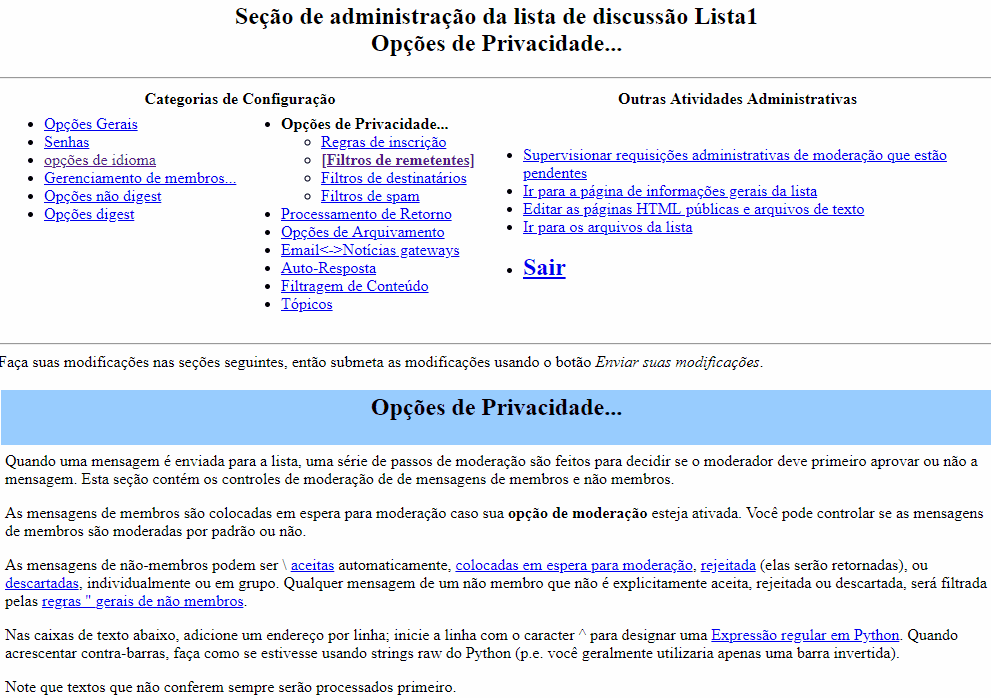The width and height of the screenshot is (991, 698).
Task: Open Supervisionar requisições administrativas de moderação link
Action: 734,164
